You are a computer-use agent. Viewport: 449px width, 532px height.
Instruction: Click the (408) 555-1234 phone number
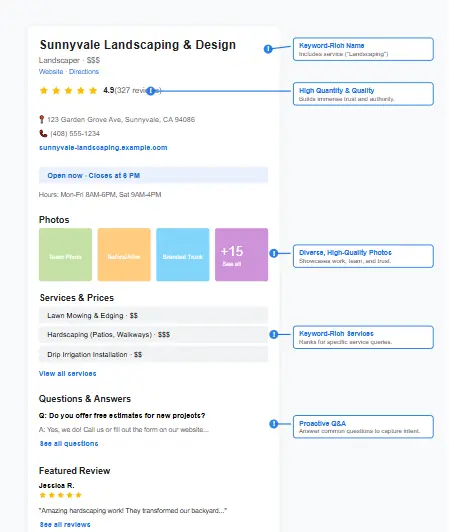(x=75, y=134)
